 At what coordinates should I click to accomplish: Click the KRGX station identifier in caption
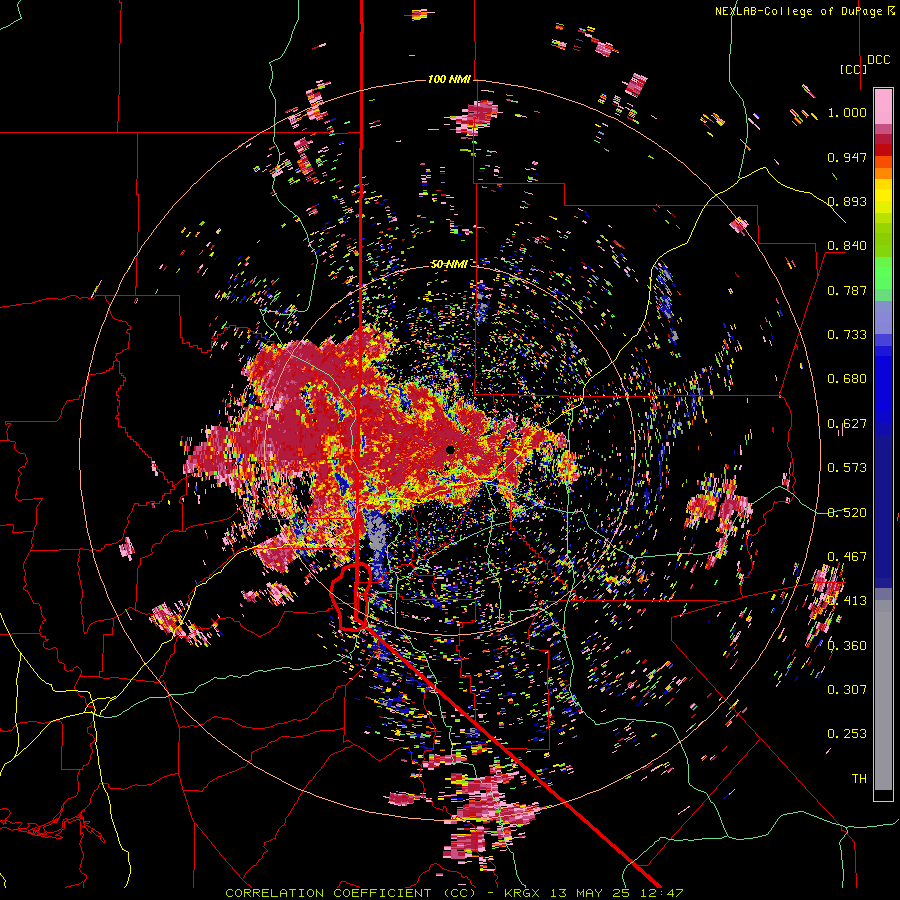point(524,893)
